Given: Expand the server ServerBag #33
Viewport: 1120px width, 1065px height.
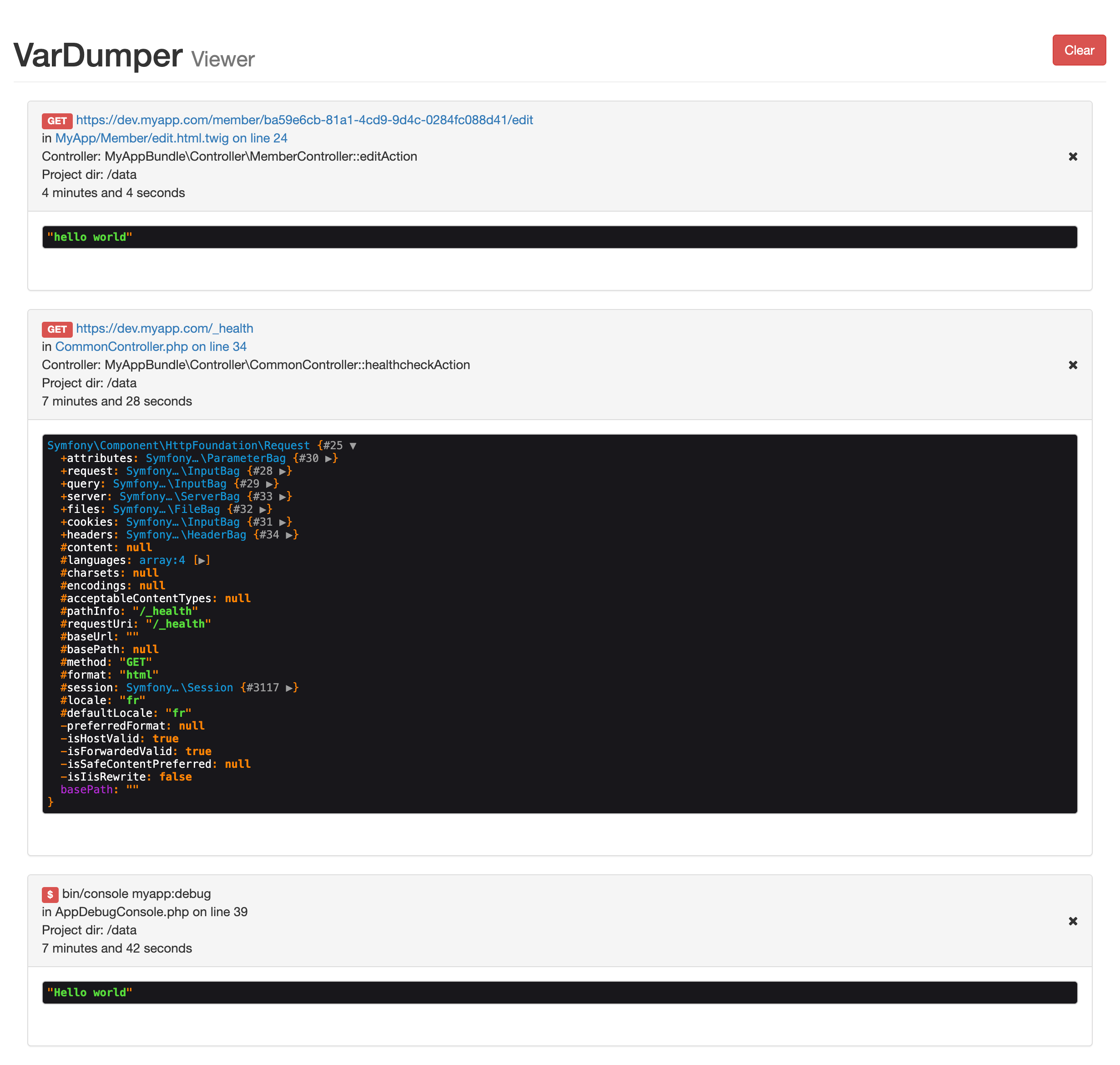Looking at the screenshot, I should point(283,497).
